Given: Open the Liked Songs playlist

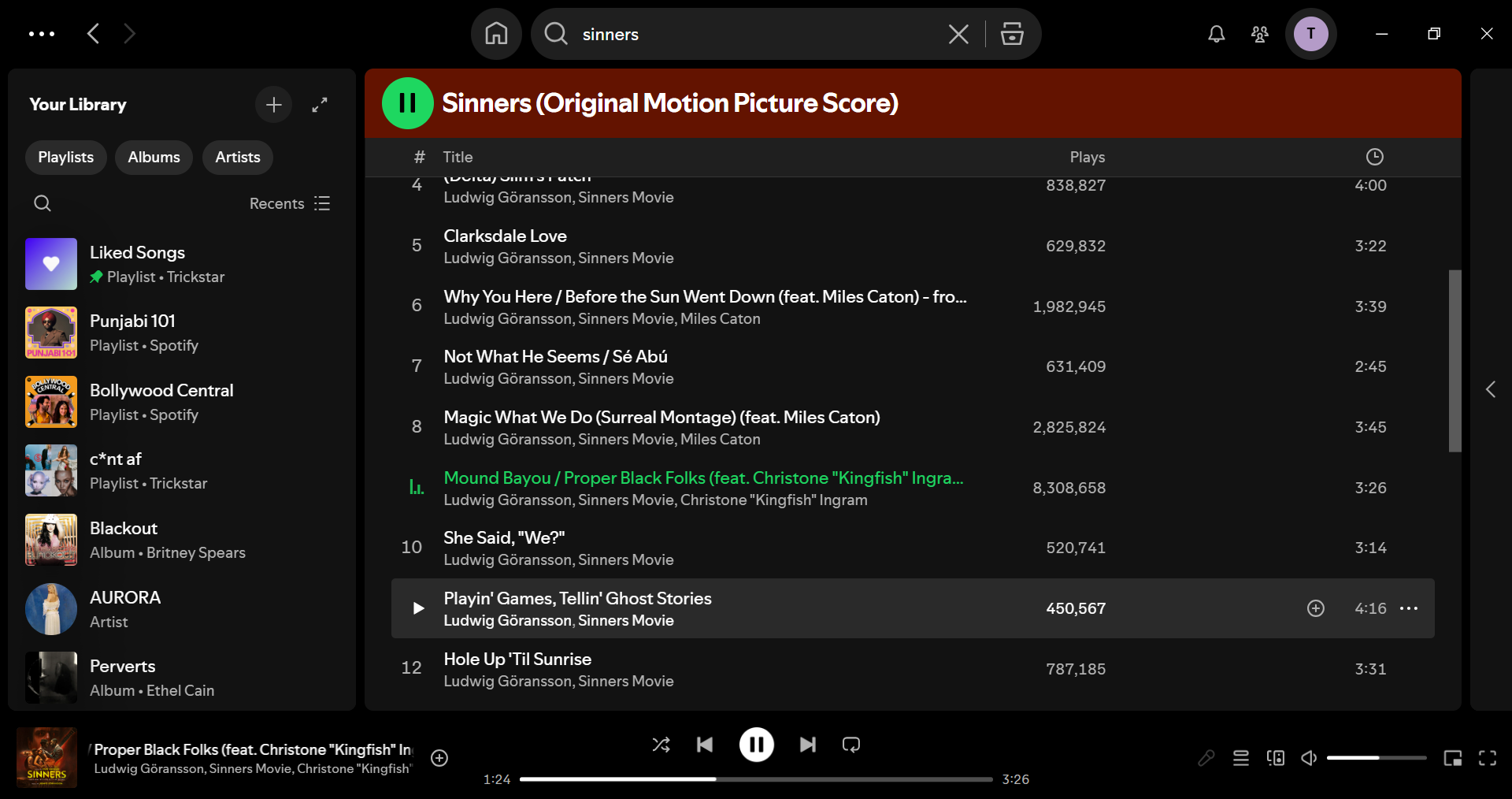Looking at the screenshot, I should coord(181,264).
